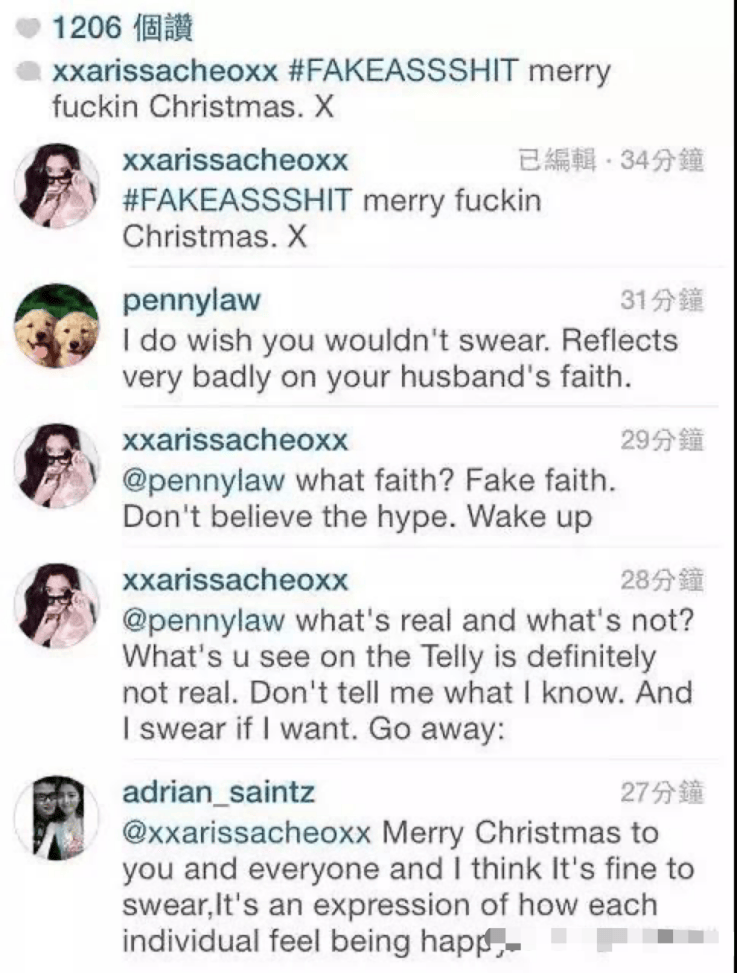Tap first xxarissacheoxx avatar thumbnail

(x=56, y=186)
